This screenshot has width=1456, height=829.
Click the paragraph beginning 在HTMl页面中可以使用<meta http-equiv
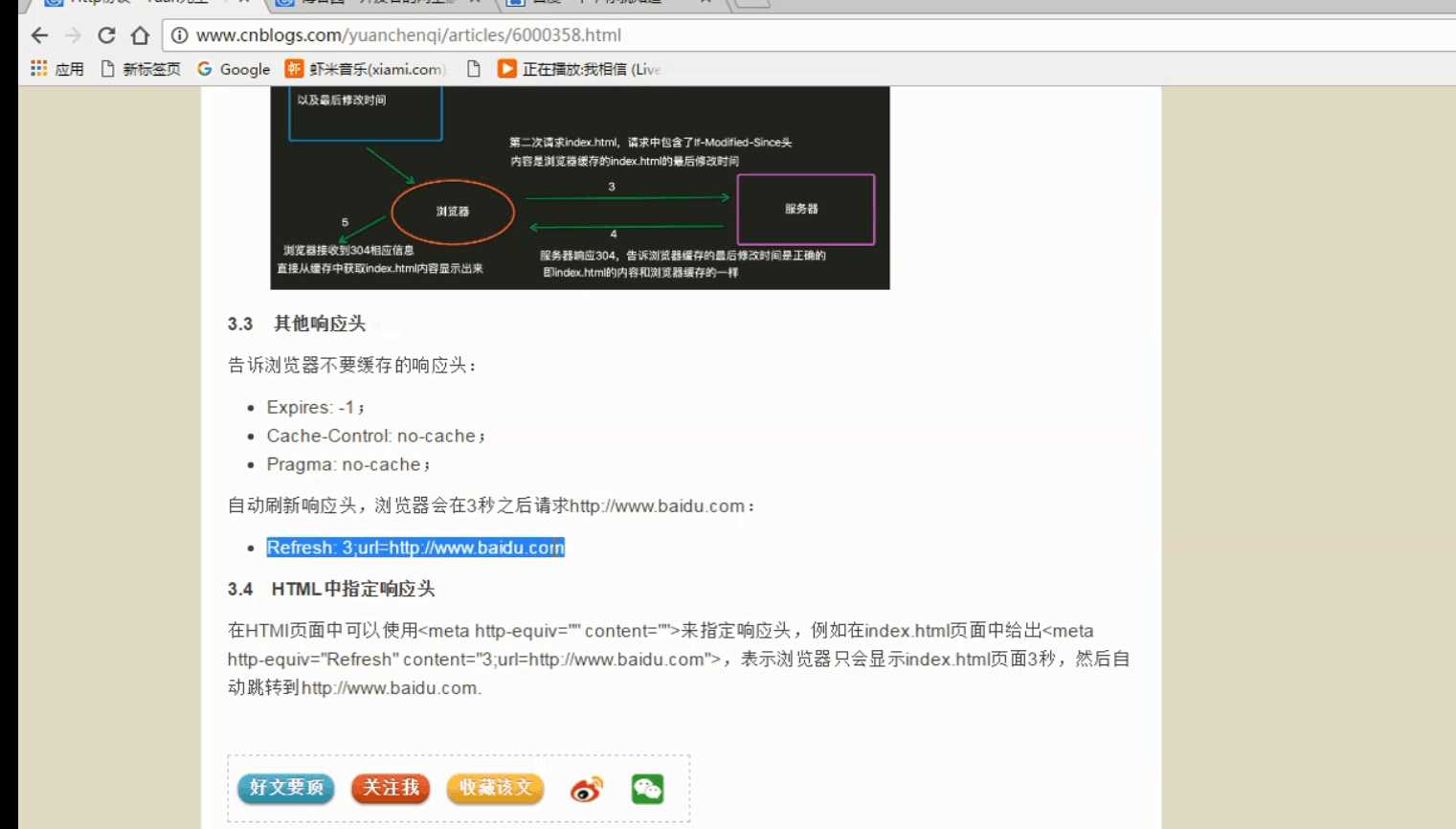[x=680, y=659]
